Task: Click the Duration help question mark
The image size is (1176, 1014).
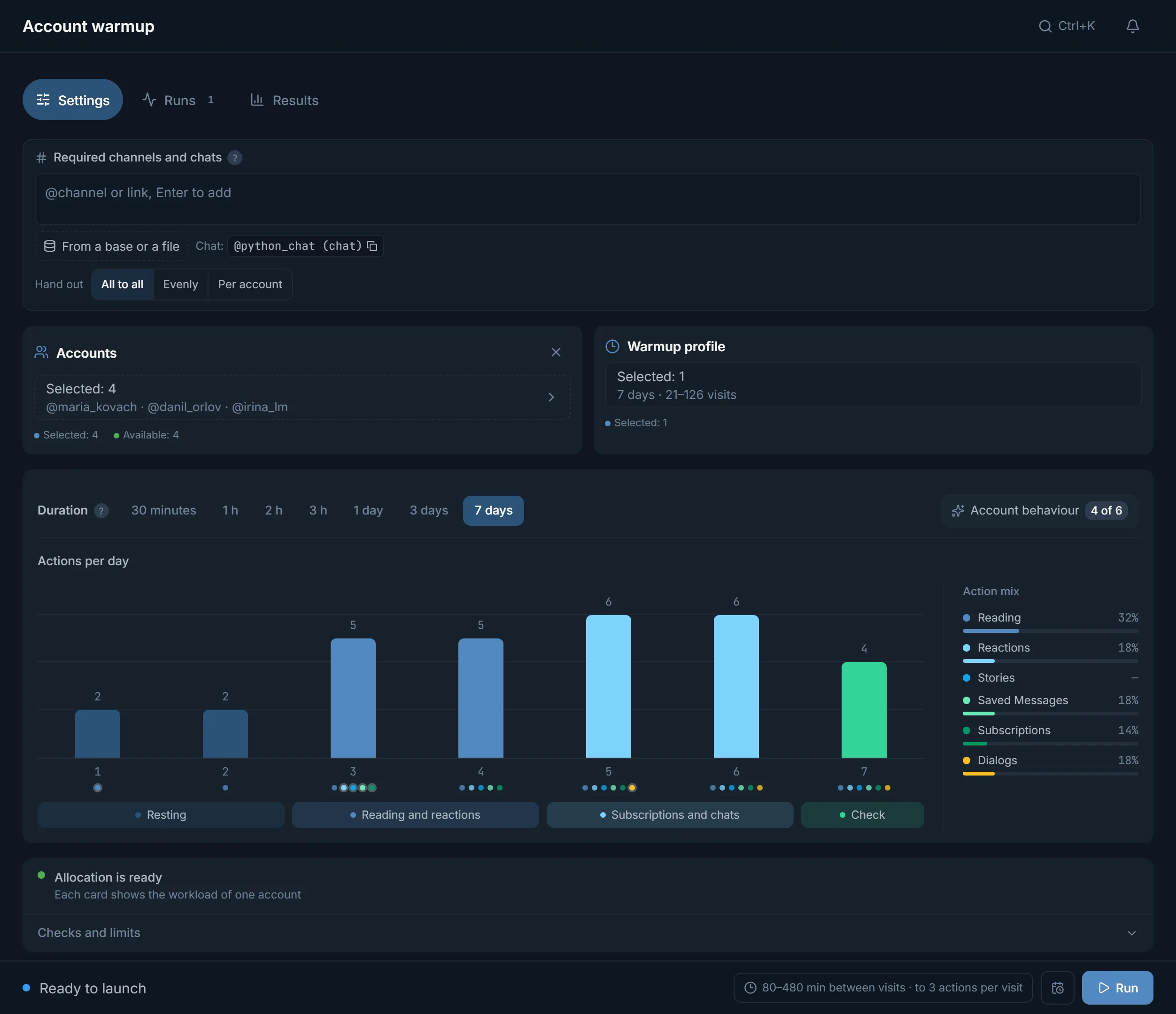Action: tap(101, 511)
